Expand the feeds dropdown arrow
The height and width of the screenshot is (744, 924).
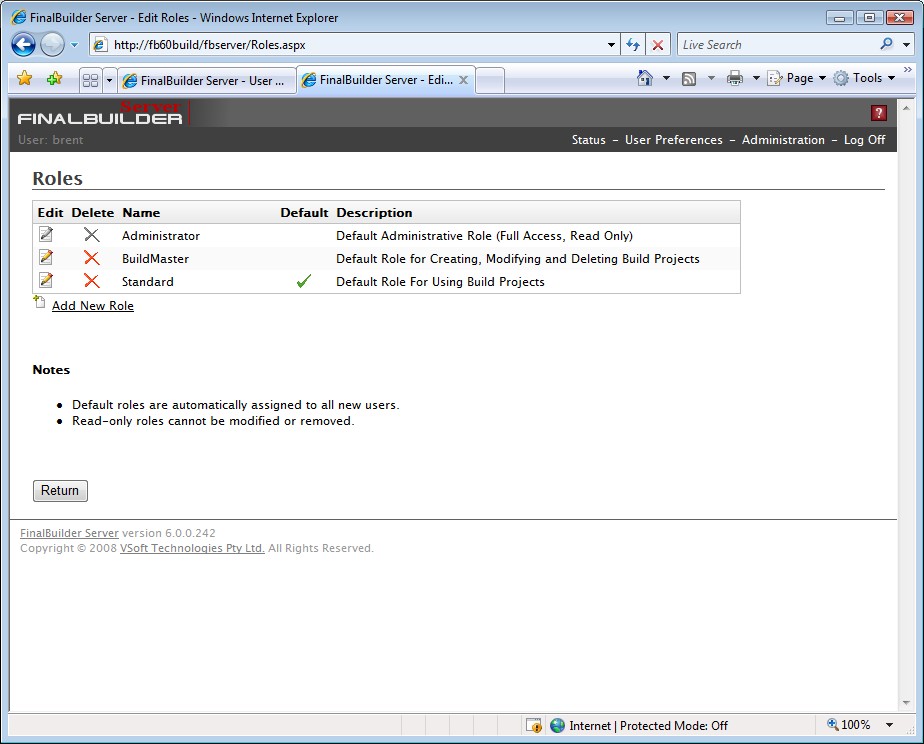point(711,78)
